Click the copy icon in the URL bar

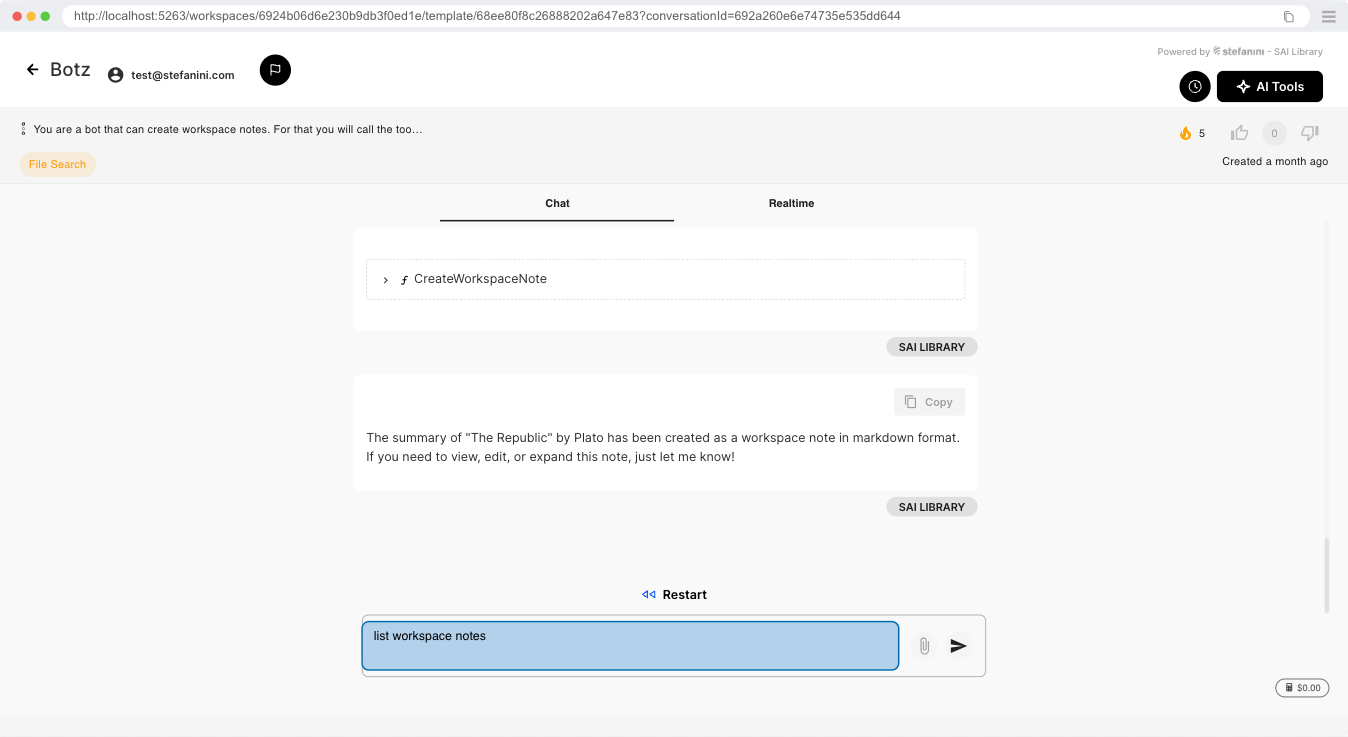(x=1289, y=16)
